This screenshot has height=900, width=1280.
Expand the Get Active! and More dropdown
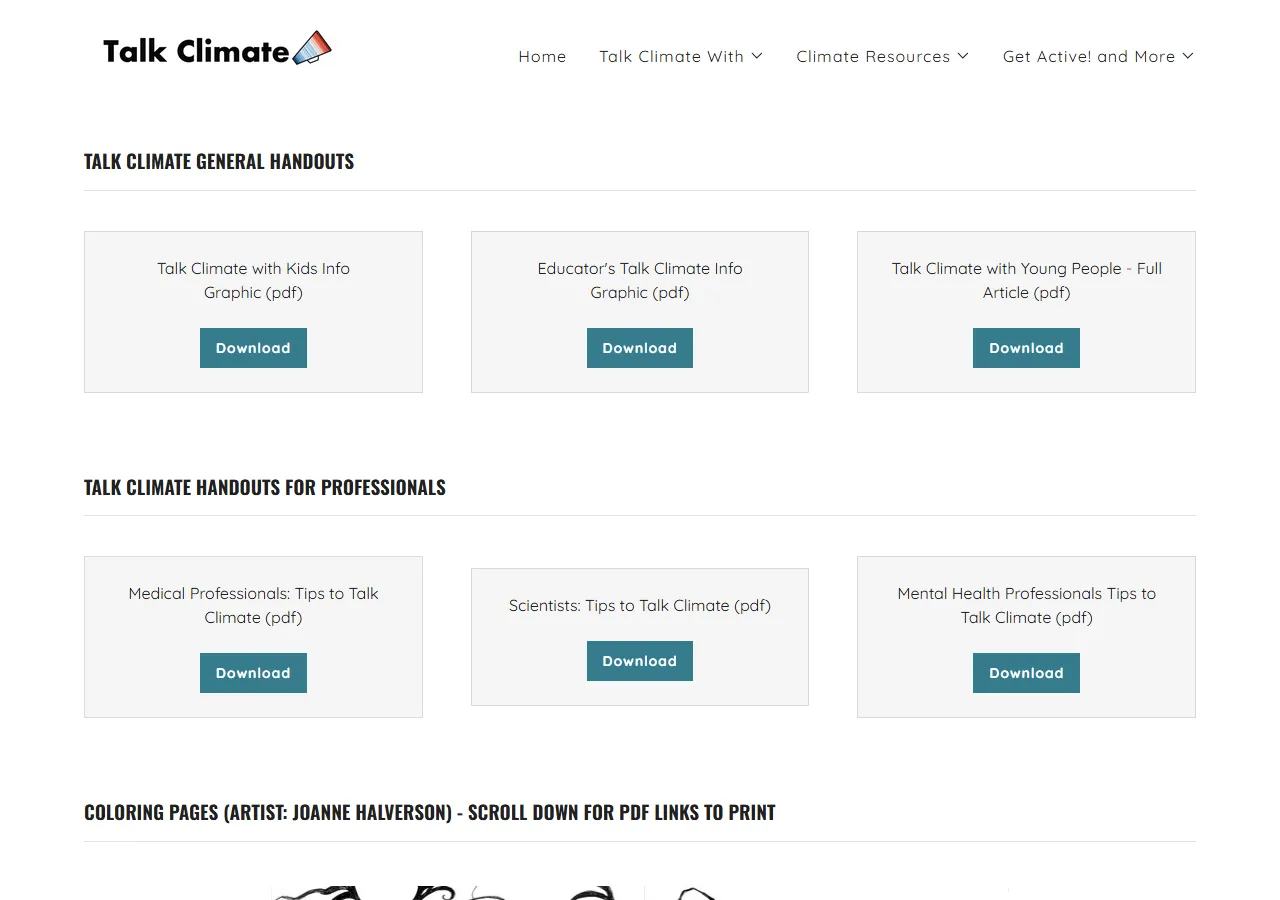tap(1188, 57)
